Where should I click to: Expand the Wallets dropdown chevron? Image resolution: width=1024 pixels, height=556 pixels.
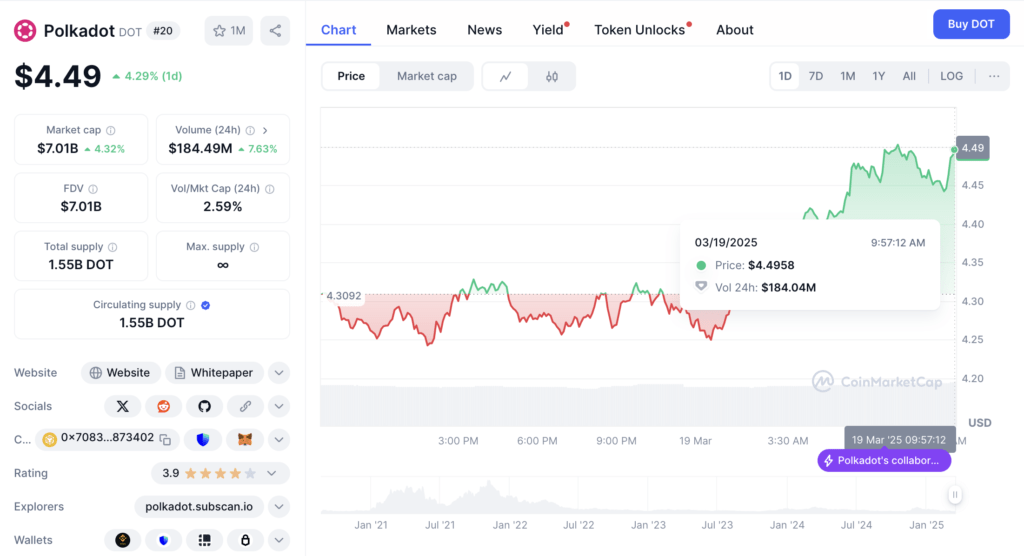pyautogui.click(x=279, y=540)
